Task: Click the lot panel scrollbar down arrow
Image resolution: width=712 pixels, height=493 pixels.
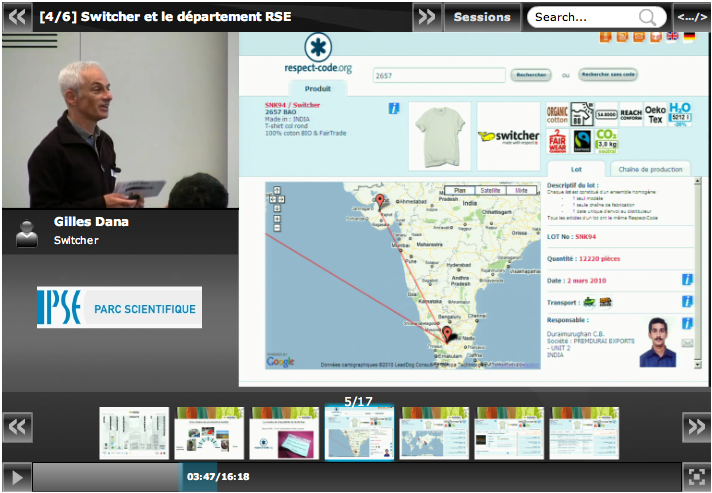Action: point(698,365)
